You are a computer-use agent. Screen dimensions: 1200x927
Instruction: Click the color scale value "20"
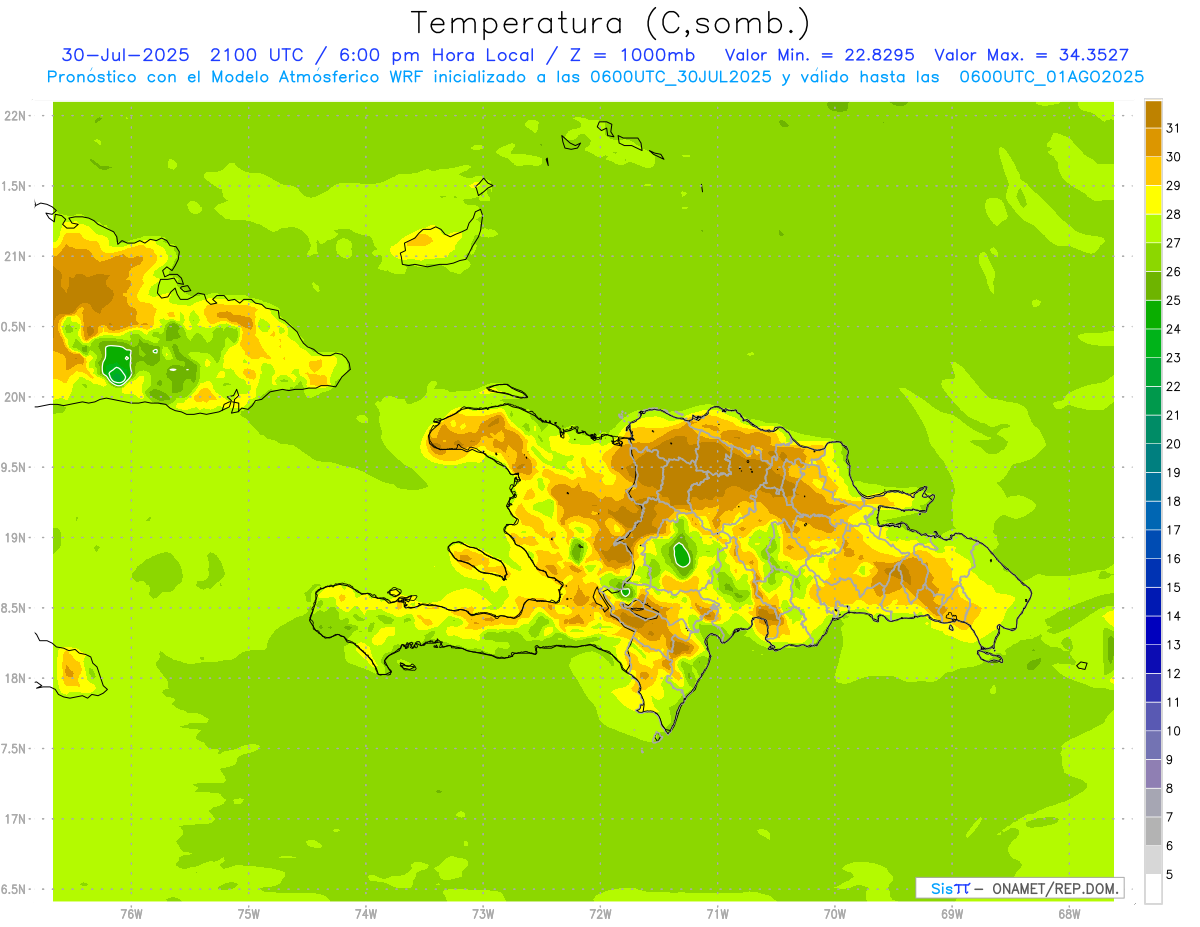(1173, 444)
